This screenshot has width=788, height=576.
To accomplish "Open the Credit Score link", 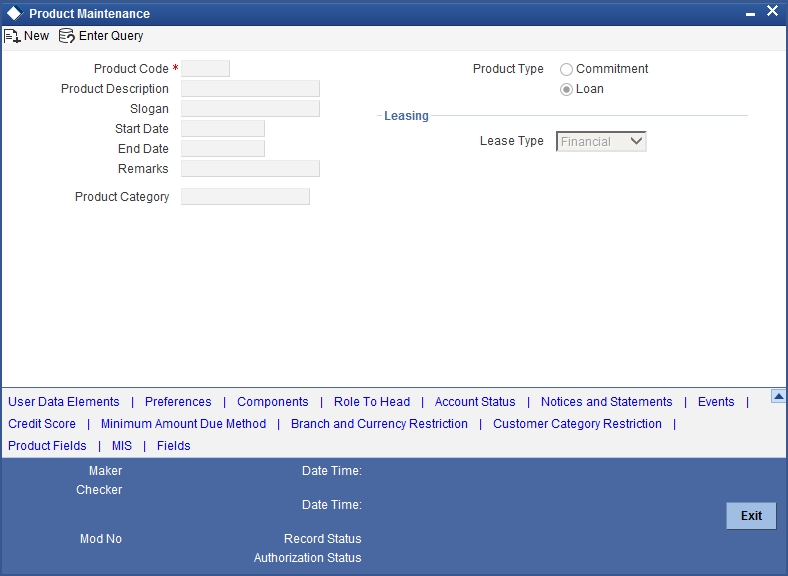I will (42, 424).
